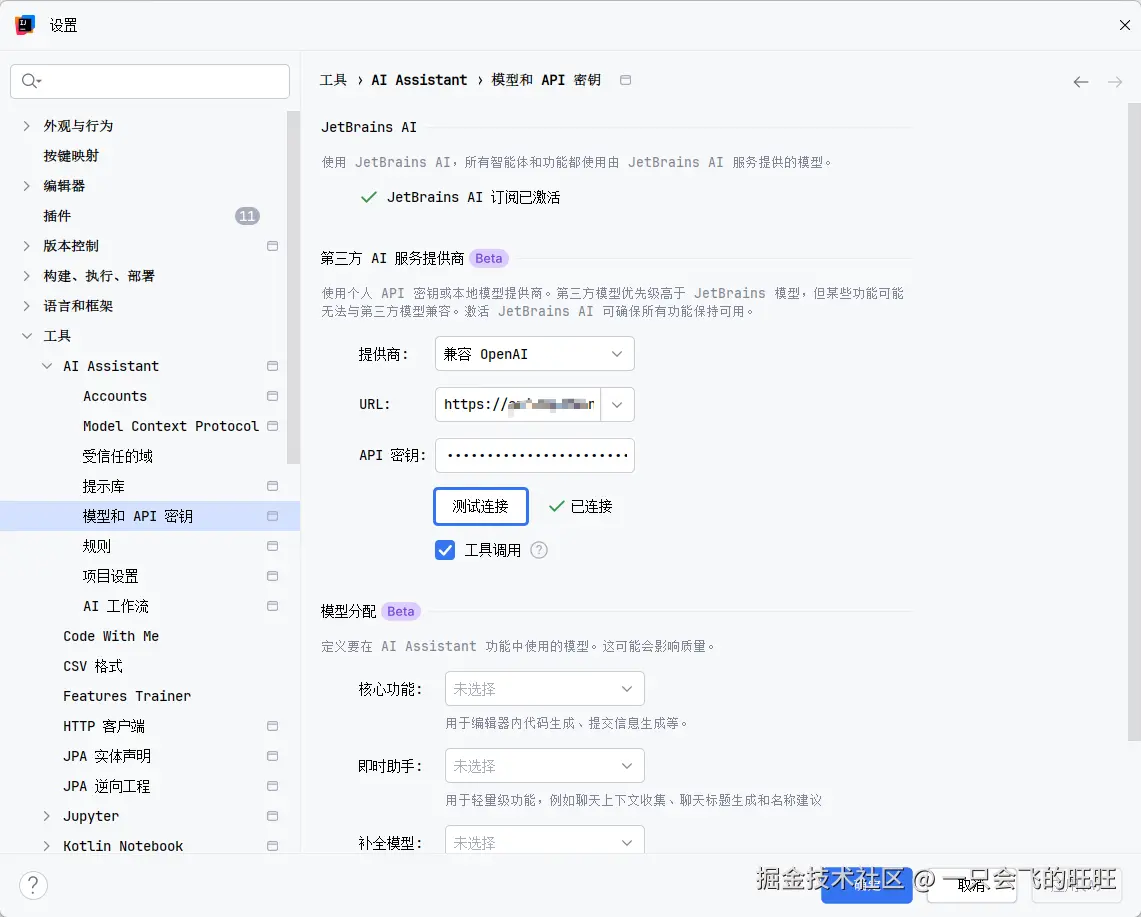This screenshot has width=1141, height=917.
Task: Click project icon beside JPA 逆向工程
Action: (x=272, y=786)
